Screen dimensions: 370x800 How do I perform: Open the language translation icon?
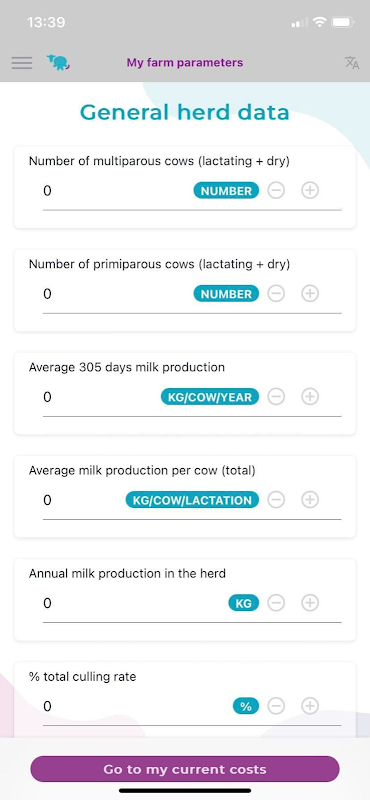pos(352,63)
